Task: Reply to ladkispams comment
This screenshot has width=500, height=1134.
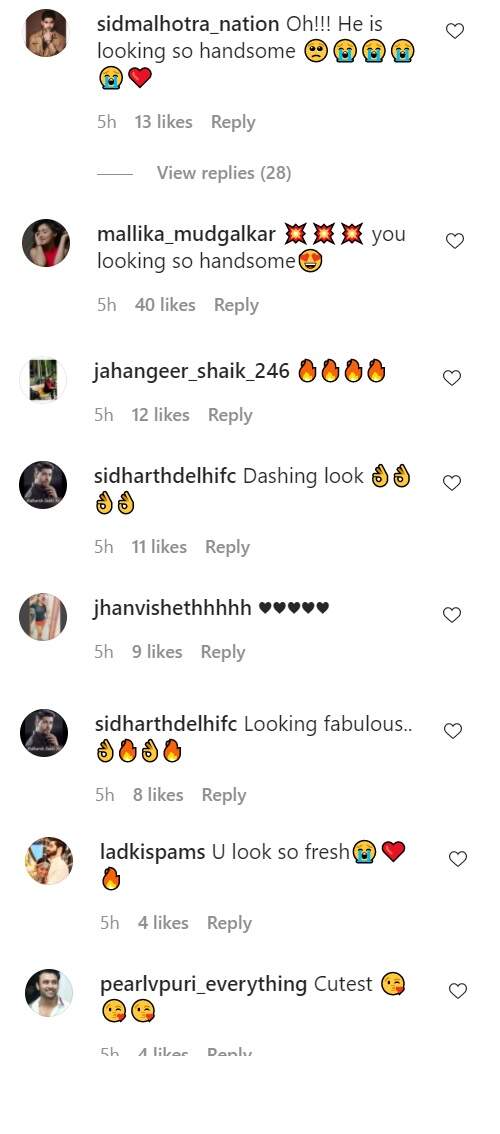Action: [x=229, y=923]
